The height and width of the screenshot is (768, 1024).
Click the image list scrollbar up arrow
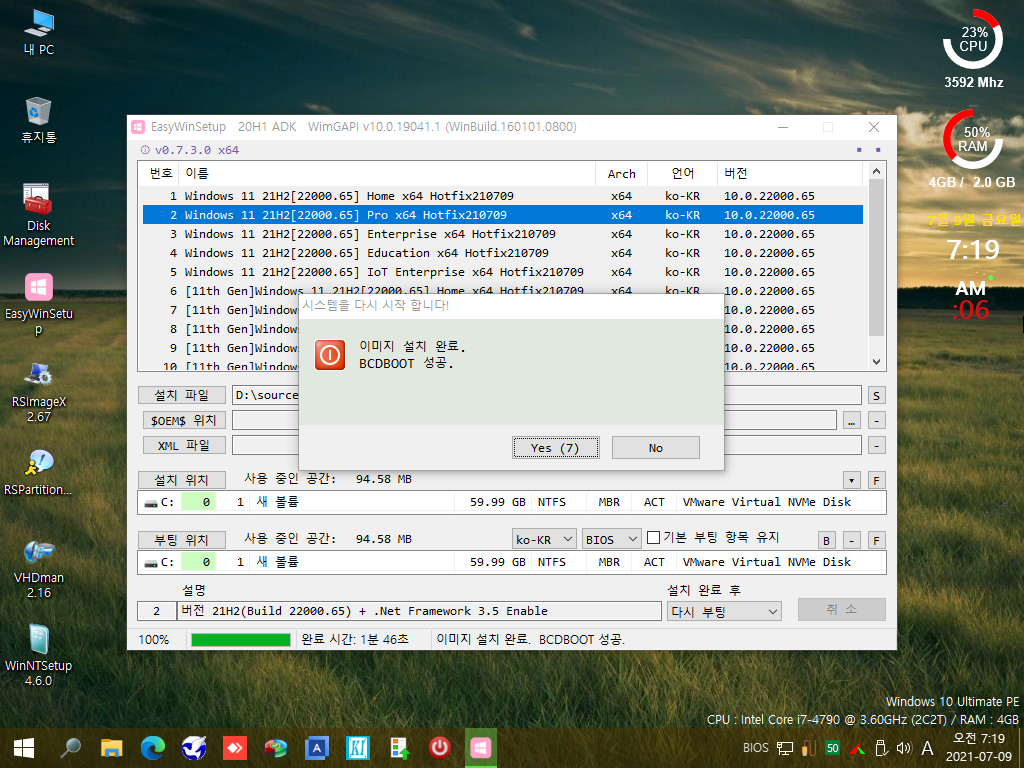pos(876,171)
